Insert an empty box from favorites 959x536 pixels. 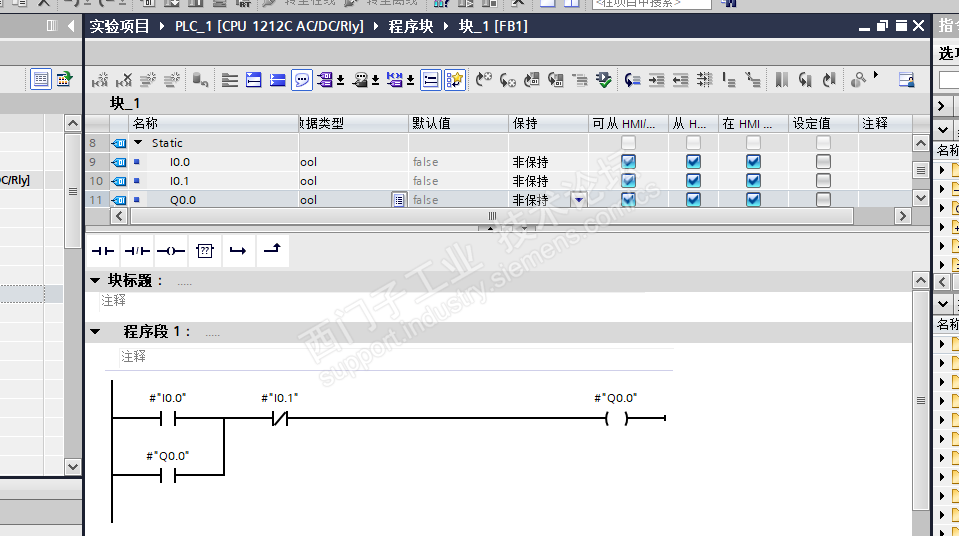205,251
